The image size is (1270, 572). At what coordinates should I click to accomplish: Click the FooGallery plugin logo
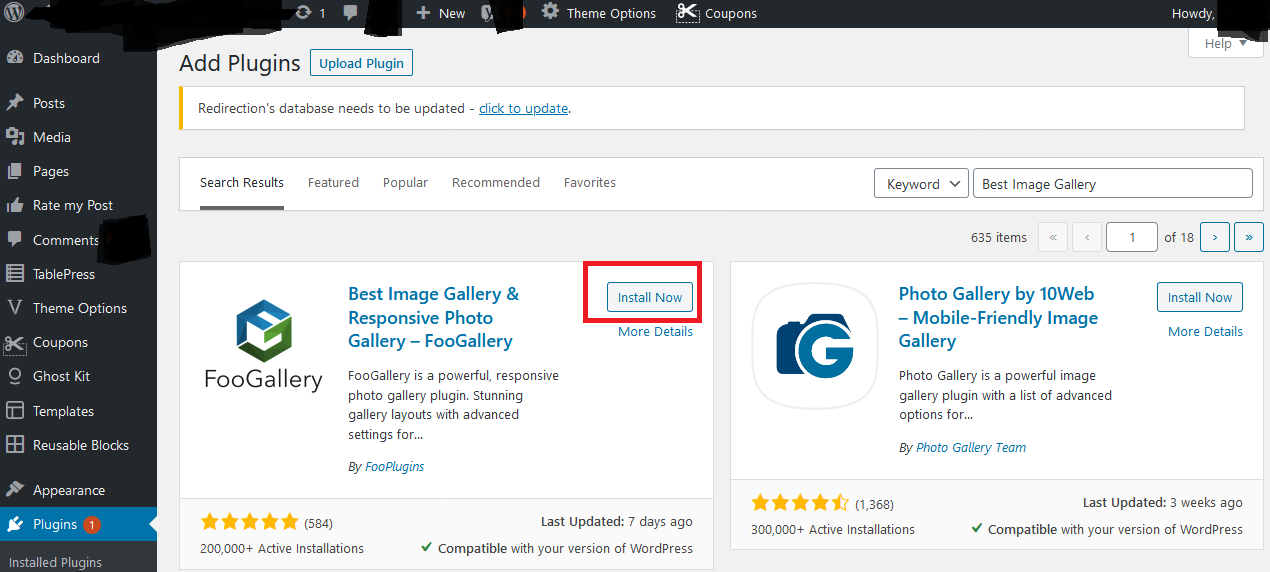(263, 345)
